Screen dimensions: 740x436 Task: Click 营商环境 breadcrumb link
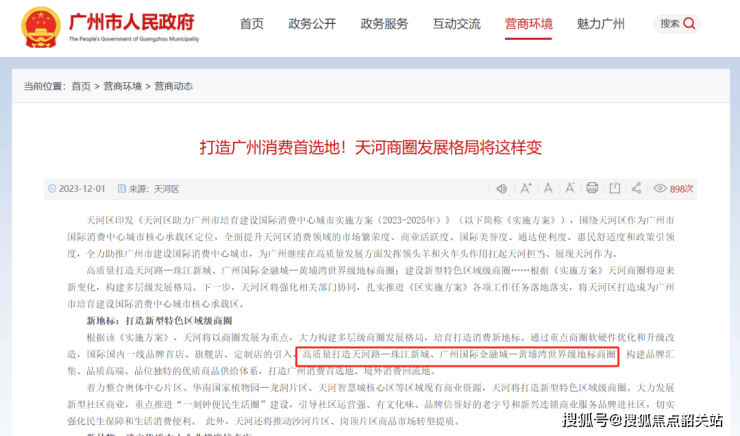pyautogui.click(x=122, y=86)
